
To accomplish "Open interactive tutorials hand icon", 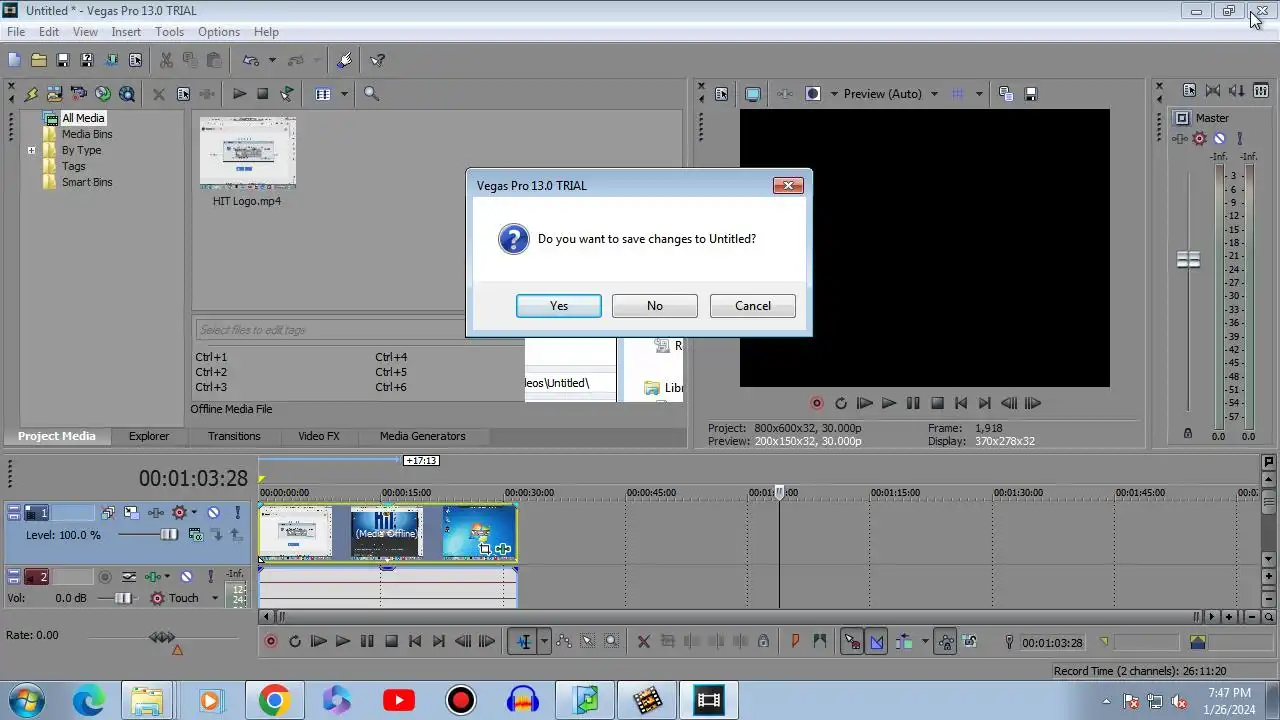I will [x=344, y=60].
